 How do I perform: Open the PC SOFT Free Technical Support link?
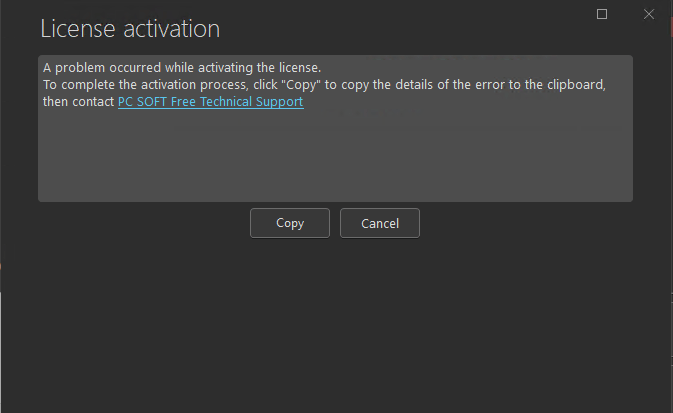(210, 102)
